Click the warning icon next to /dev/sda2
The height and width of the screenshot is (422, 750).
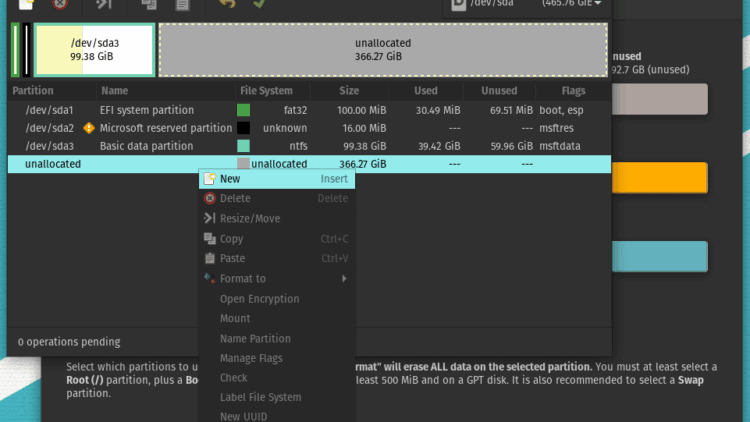(x=89, y=128)
